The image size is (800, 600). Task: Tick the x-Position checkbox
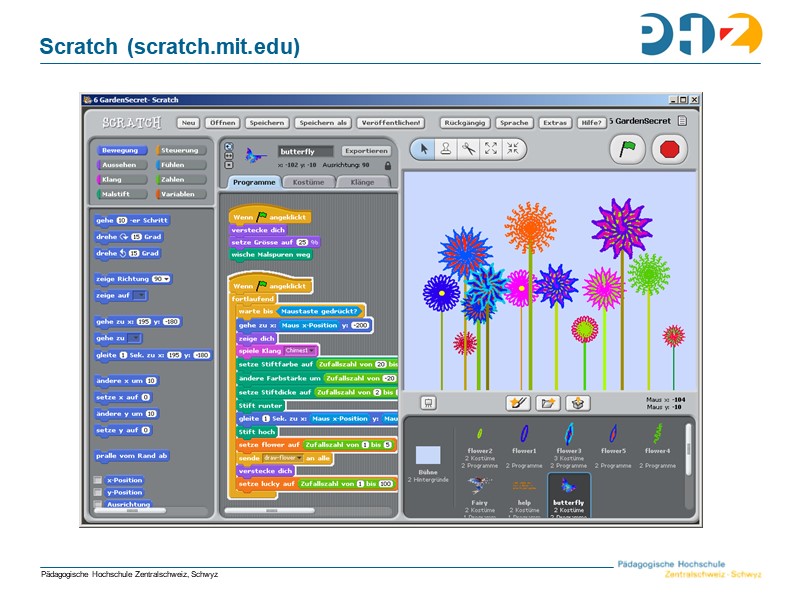coord(98,480)
